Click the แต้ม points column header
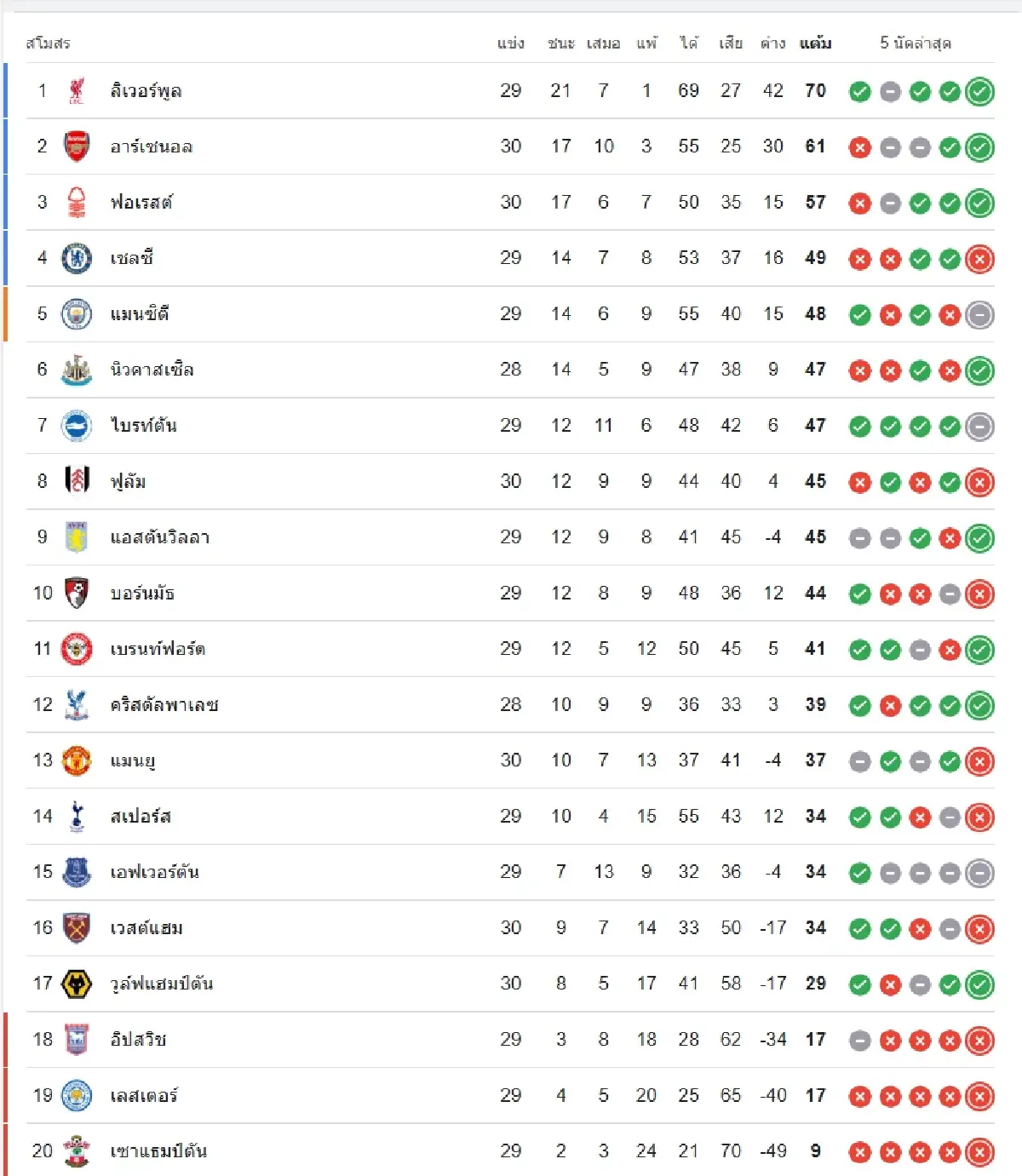 tap(815, 43)
